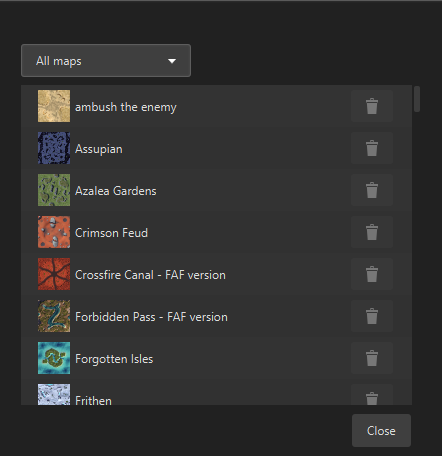The image size is (442, 456).
Task: Click the Crimson Feud preview thumbnail
Action: coord(54,232)
